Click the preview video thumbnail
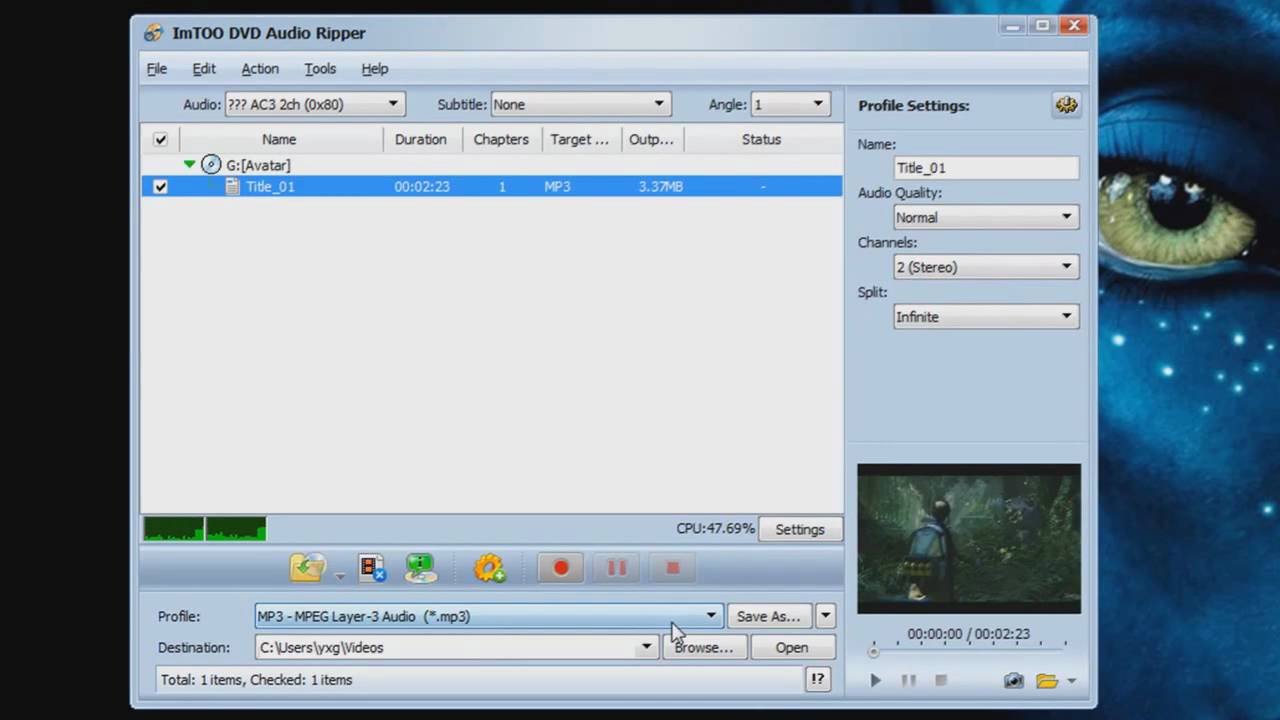1280x720 pixels. coord(969,538)
